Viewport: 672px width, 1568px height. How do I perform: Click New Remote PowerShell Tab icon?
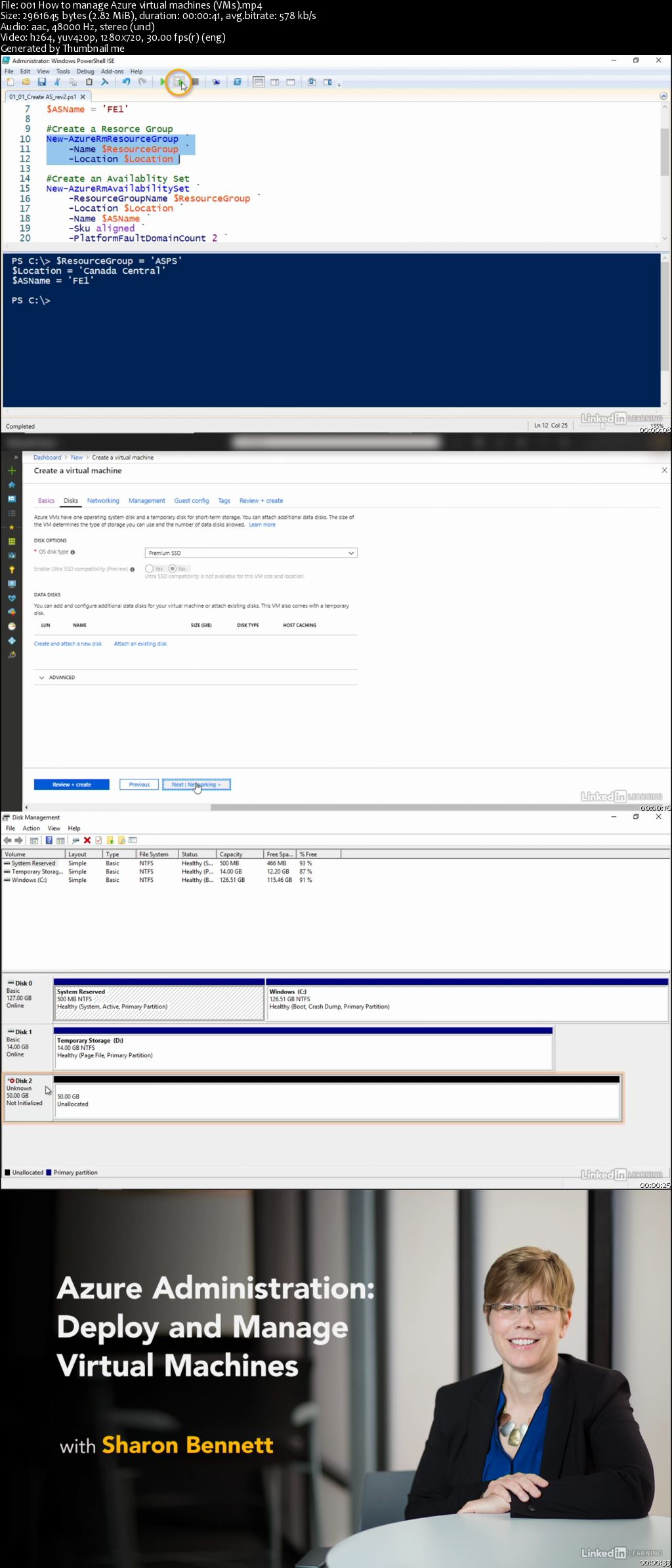pos(216,82)
